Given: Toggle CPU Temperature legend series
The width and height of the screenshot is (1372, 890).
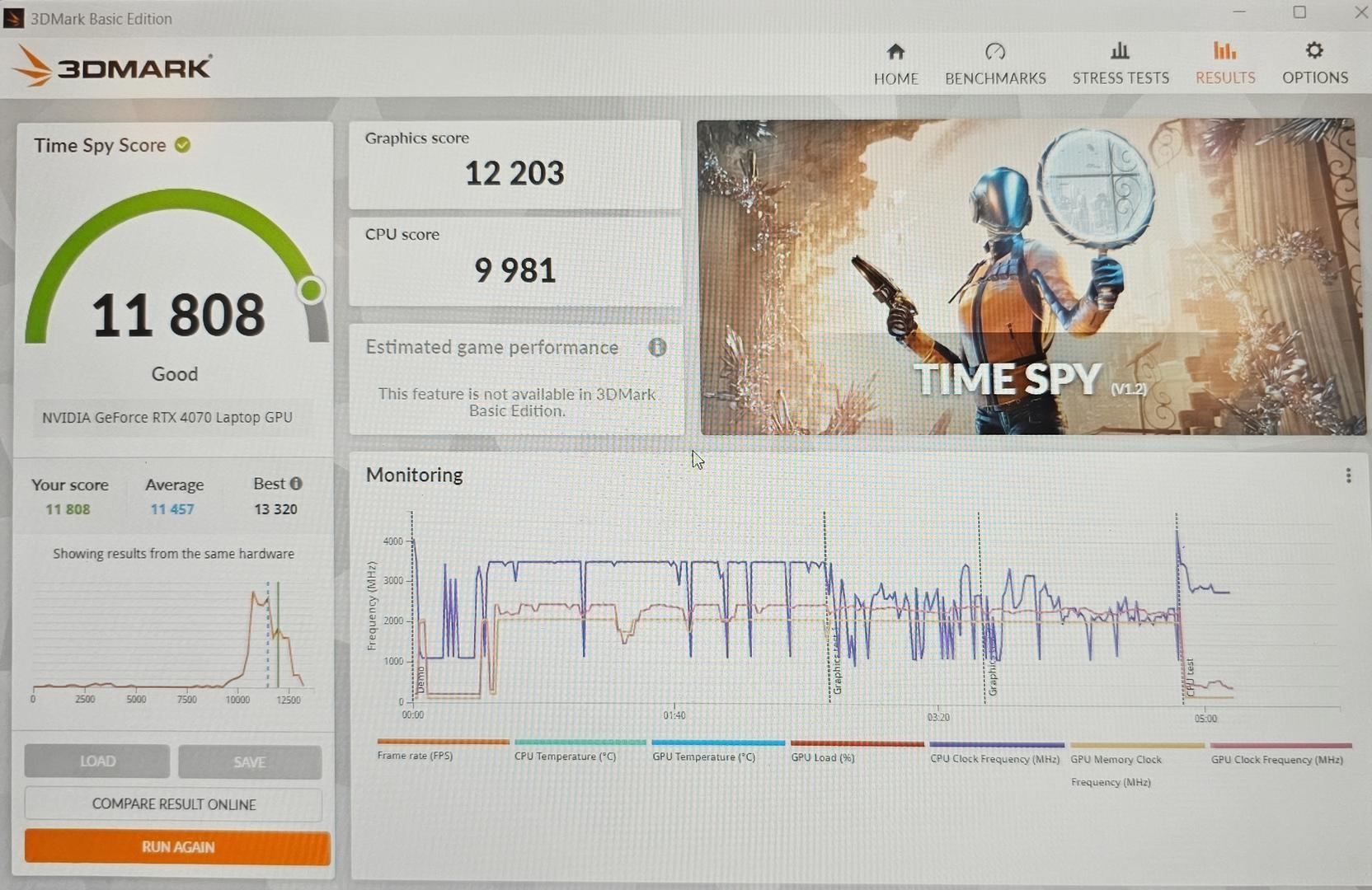Looking at the screenshot, I should pos(565,756).
